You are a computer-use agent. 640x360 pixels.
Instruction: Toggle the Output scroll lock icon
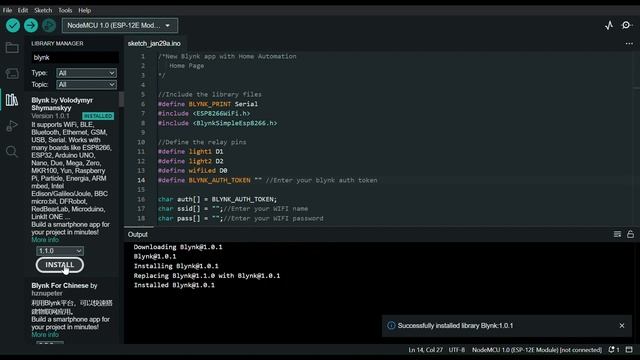tap(631, 234)
